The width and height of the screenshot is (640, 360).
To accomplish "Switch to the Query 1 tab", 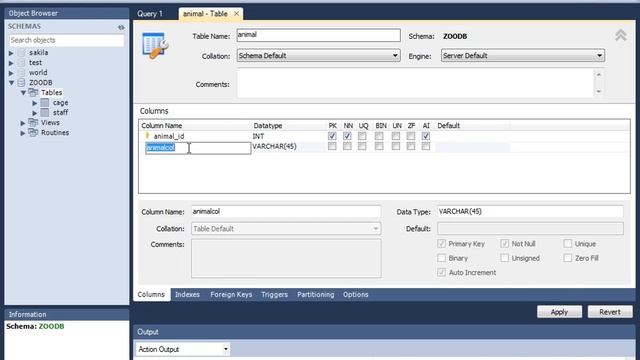I will tap(150, 14).
